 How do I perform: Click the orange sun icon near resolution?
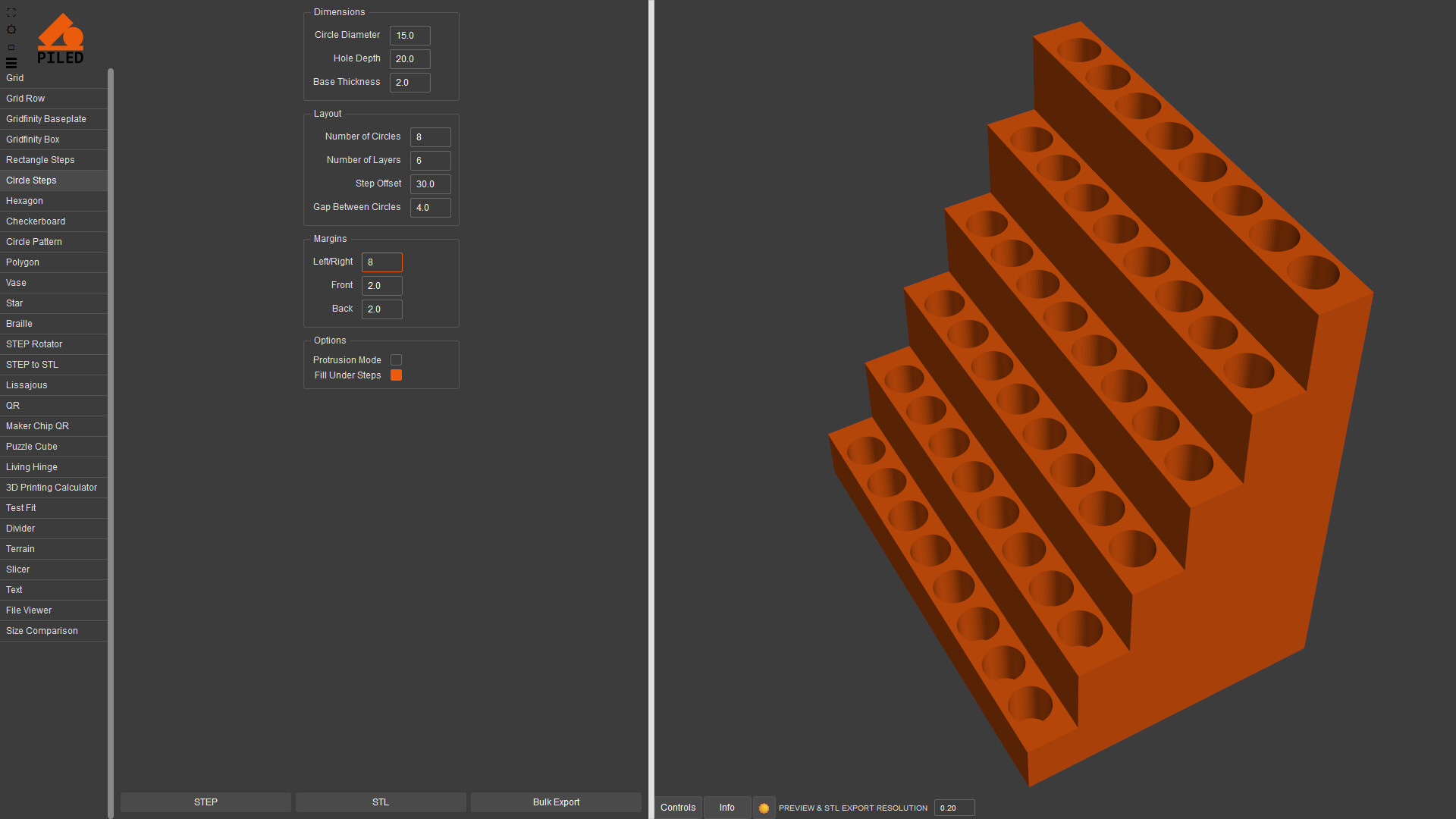tap(764, 808)
